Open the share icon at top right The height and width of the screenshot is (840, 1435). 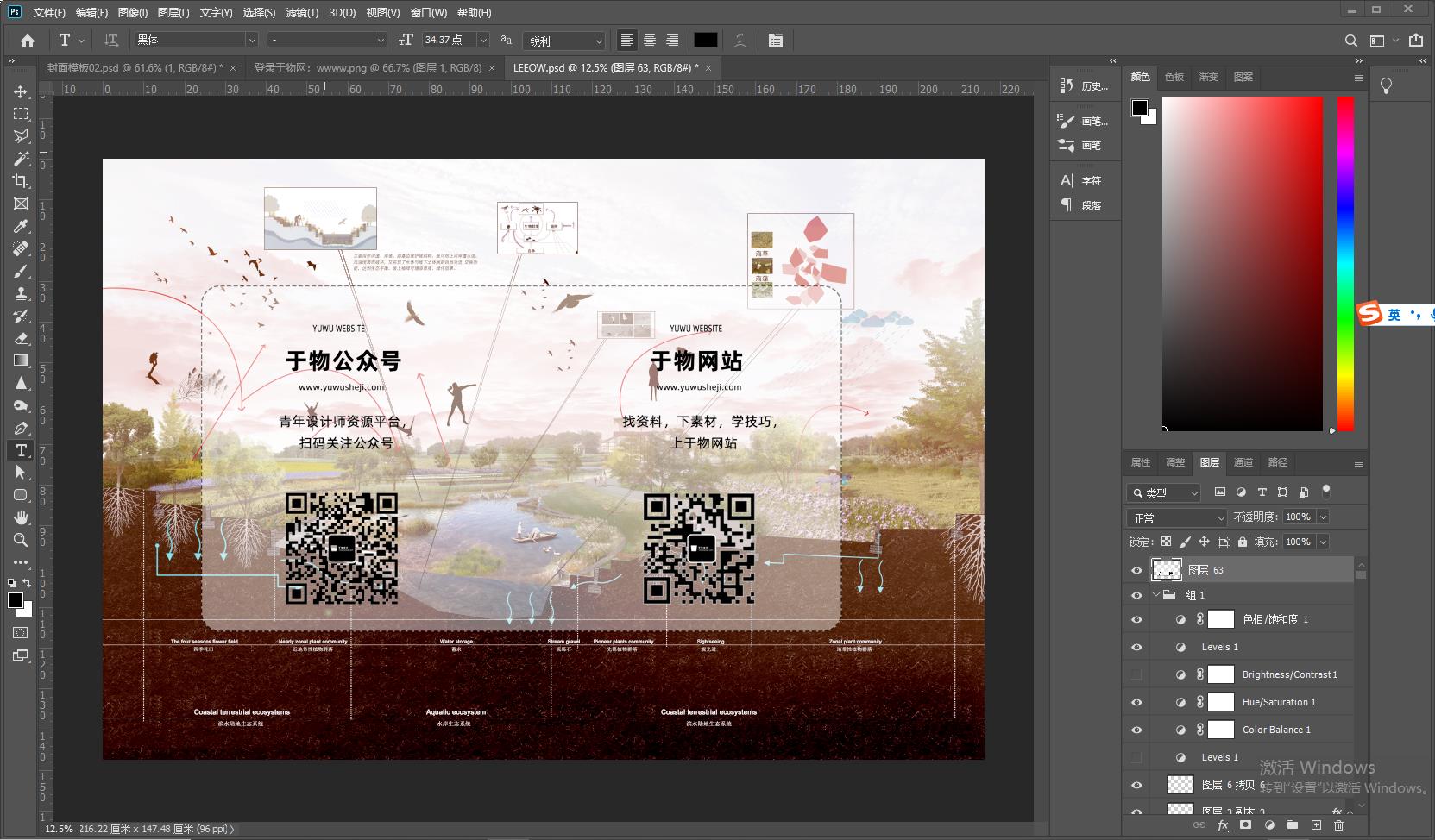(1416, 40)
